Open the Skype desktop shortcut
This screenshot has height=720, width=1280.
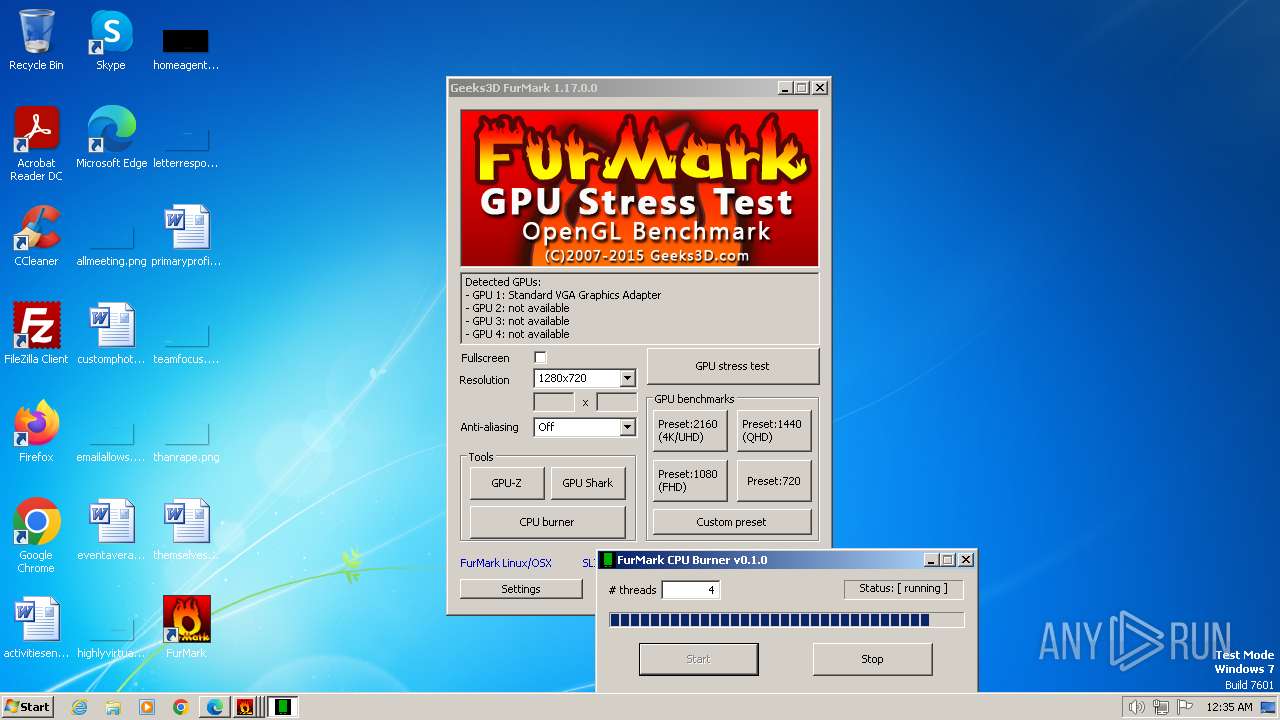[111, 40]
